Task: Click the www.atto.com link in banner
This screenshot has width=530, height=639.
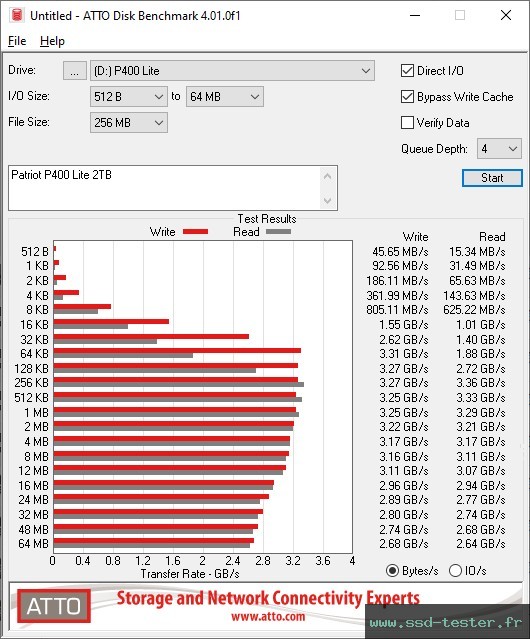Action: 268,616
